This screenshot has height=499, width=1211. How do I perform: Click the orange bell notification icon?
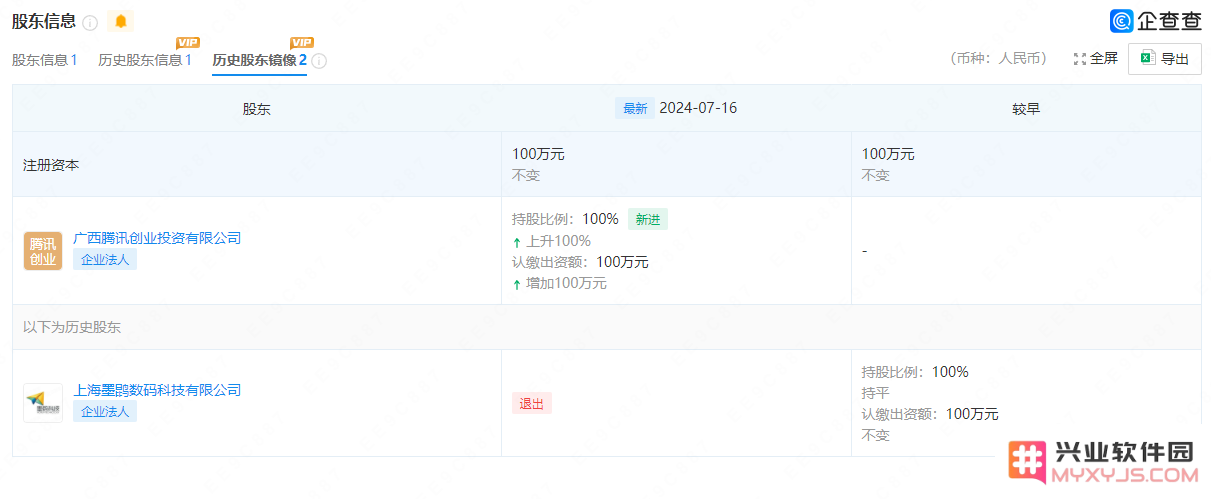(x=121, y=21)
